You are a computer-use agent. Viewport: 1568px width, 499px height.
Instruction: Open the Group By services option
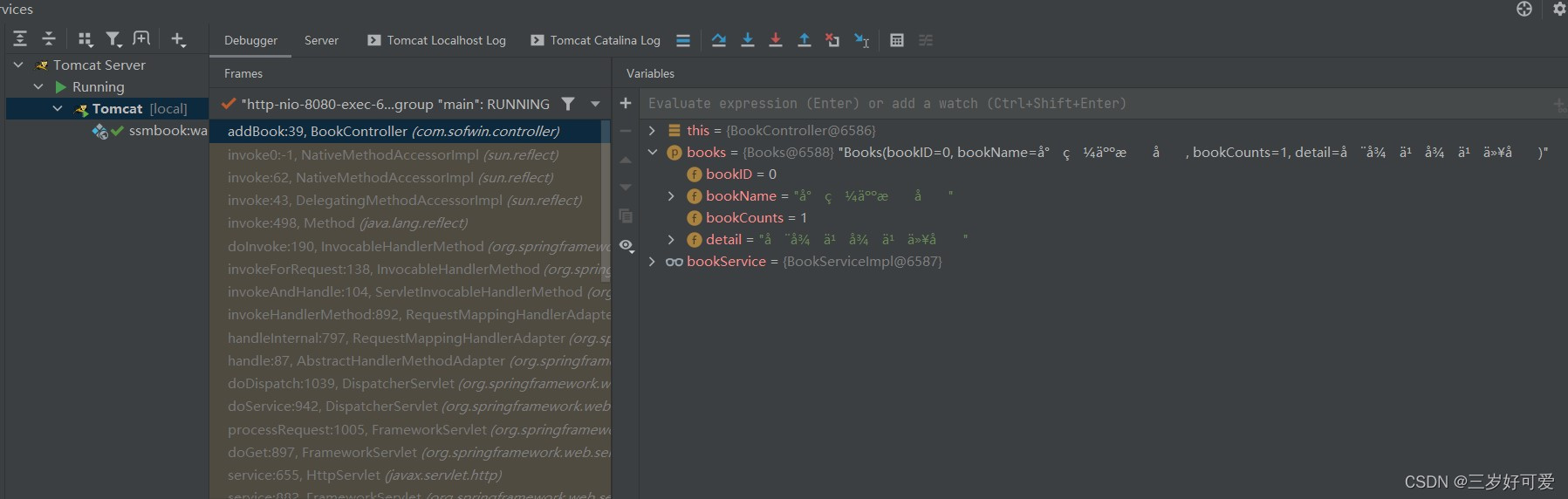pos(85,39)
